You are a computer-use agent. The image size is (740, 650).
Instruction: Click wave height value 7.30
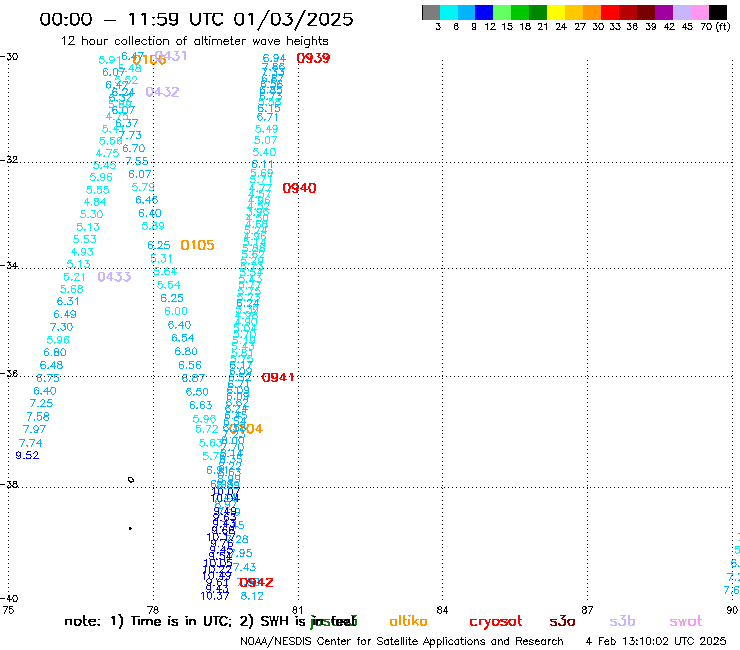[x=61, y=327]
